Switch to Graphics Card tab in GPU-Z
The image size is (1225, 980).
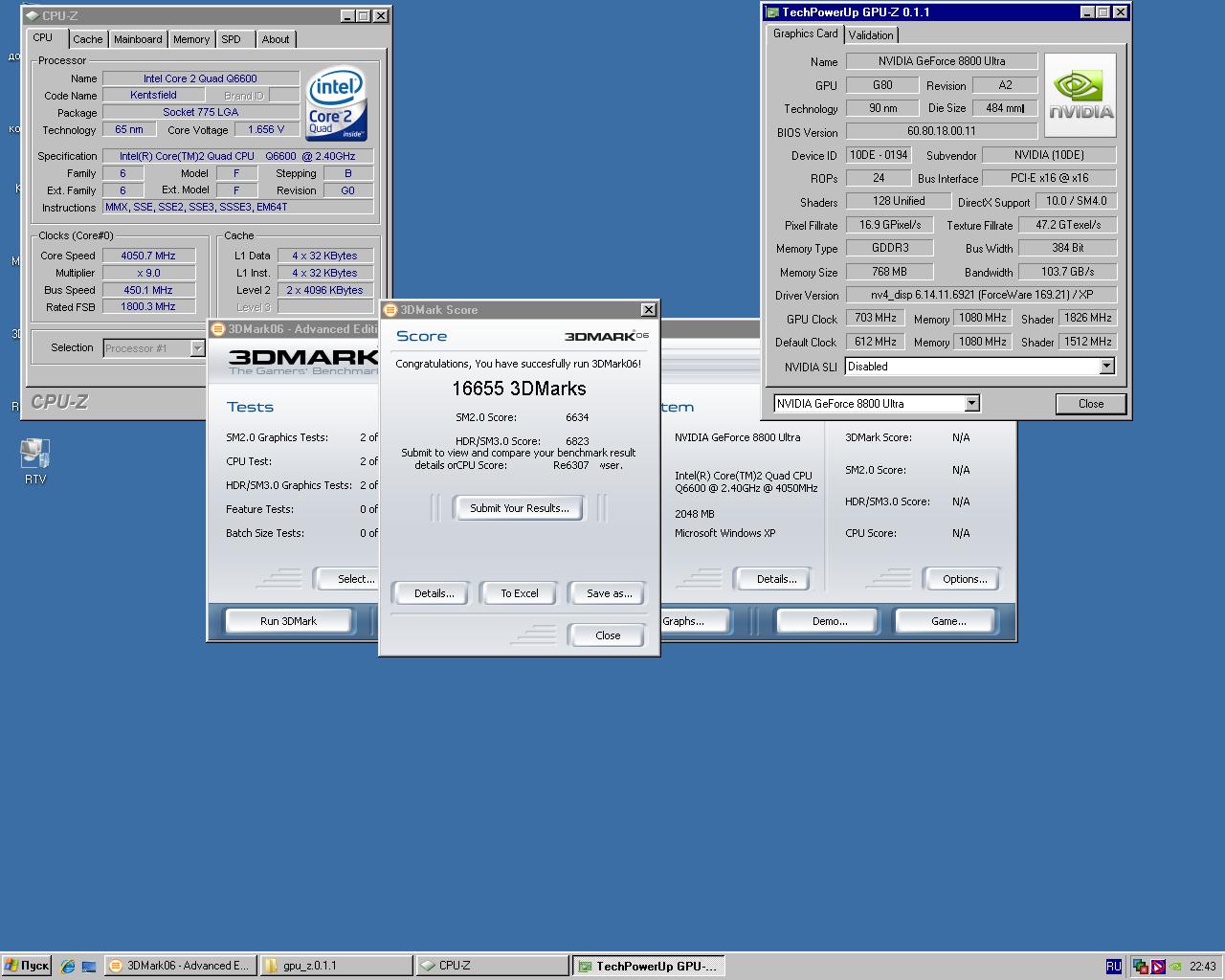pyautogui.click(x=806, y=33)
